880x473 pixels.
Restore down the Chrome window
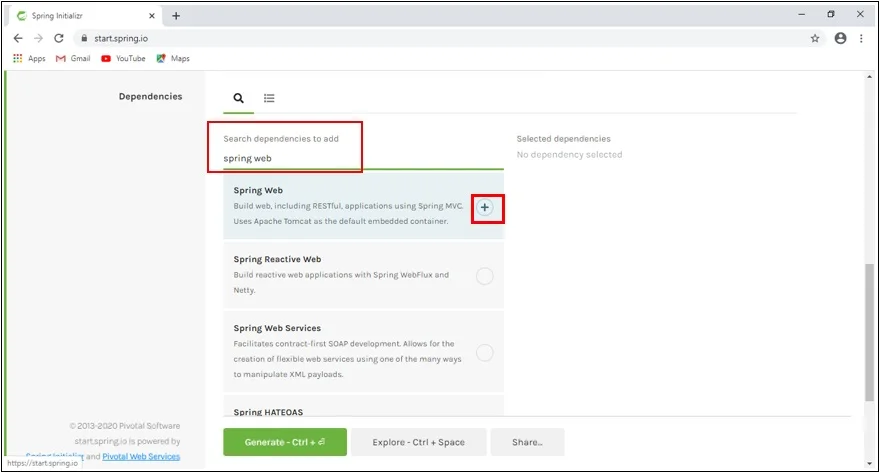point(831,15)
